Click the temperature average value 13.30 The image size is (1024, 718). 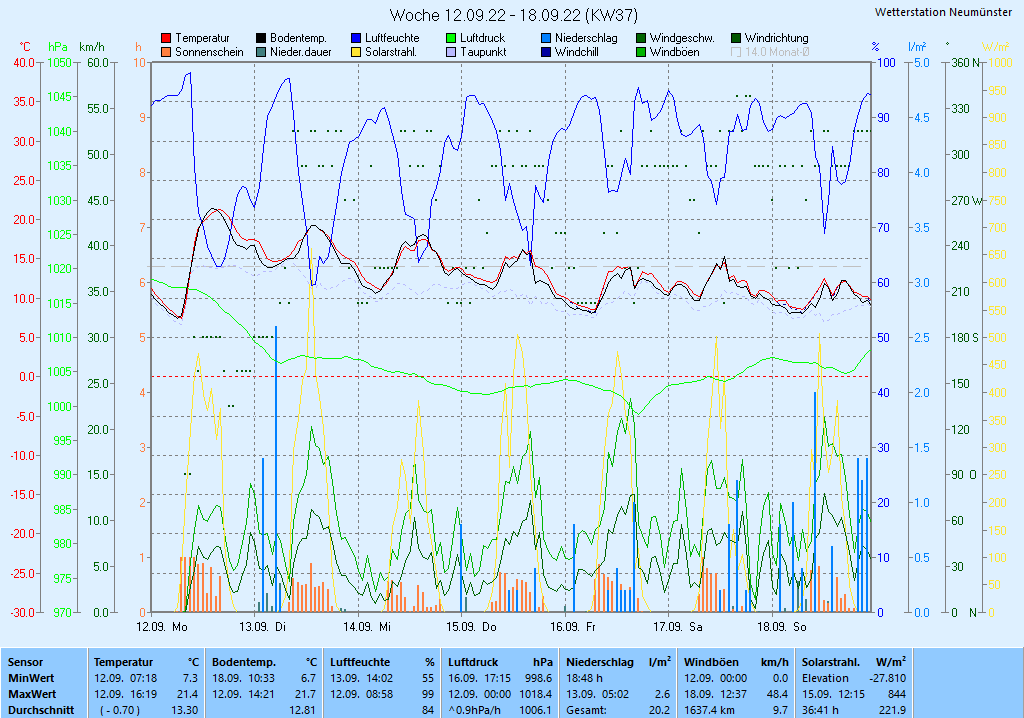tap(184, 710)
